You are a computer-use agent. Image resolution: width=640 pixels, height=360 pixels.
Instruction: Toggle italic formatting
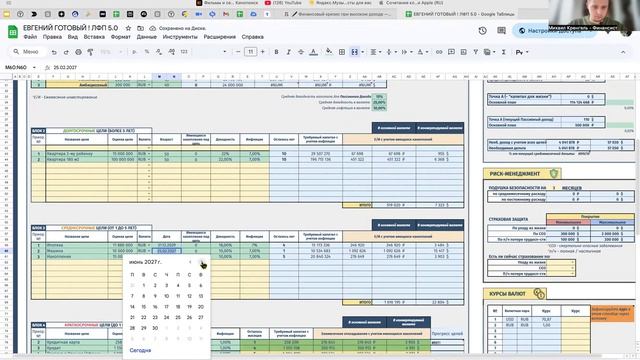click(289, 52)
